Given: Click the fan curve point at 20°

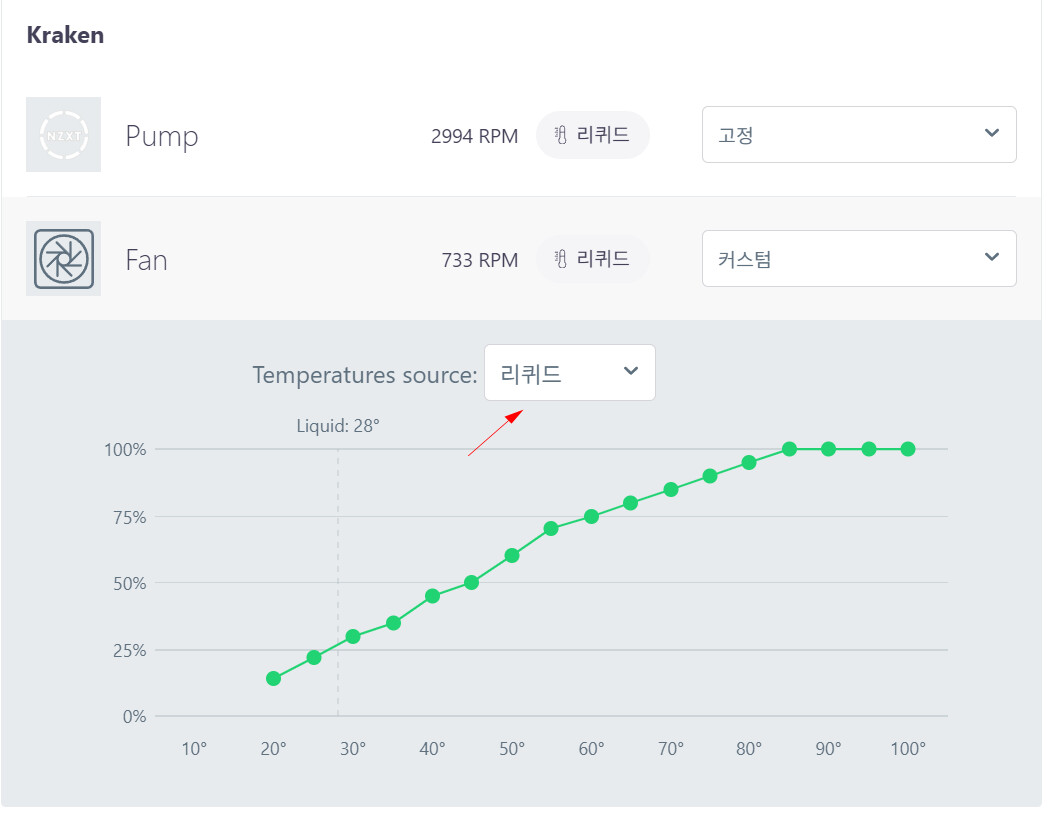Looking at the screenshot, I should click(x=273, y=679).
